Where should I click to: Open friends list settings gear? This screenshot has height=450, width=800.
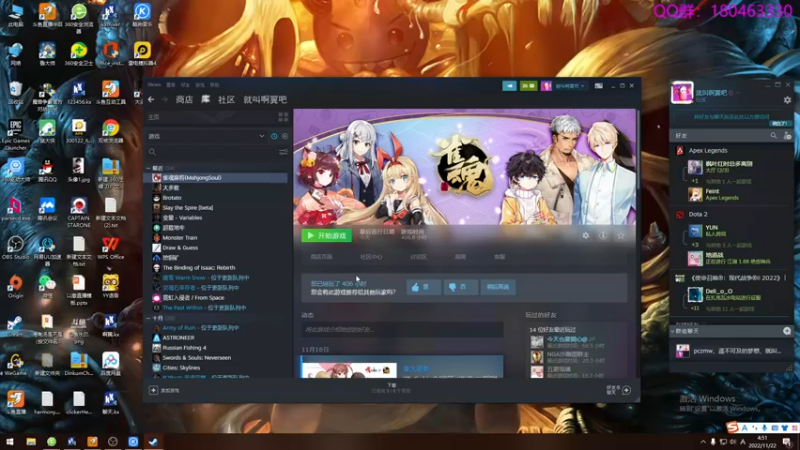click(787, 100)
